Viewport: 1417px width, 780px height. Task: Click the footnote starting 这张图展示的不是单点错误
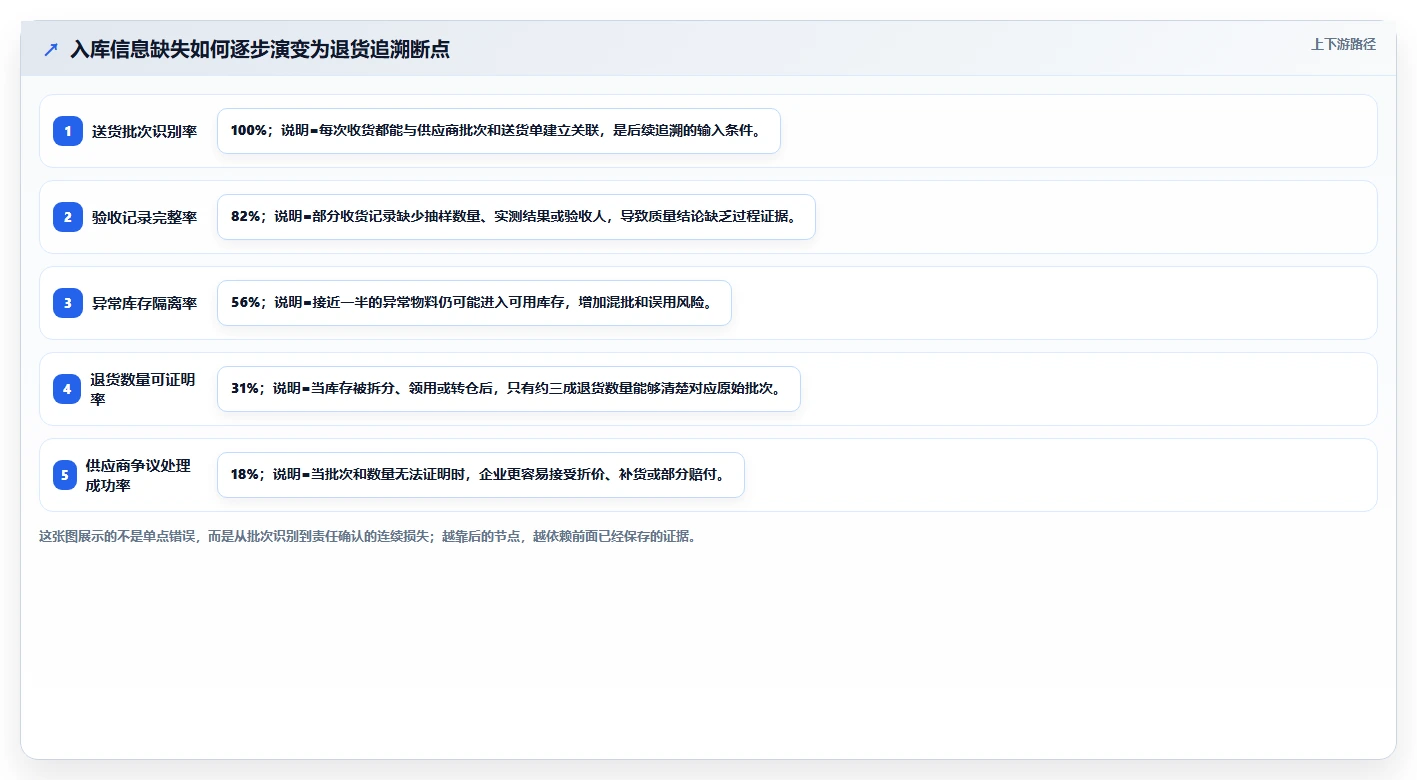[367, 536]
